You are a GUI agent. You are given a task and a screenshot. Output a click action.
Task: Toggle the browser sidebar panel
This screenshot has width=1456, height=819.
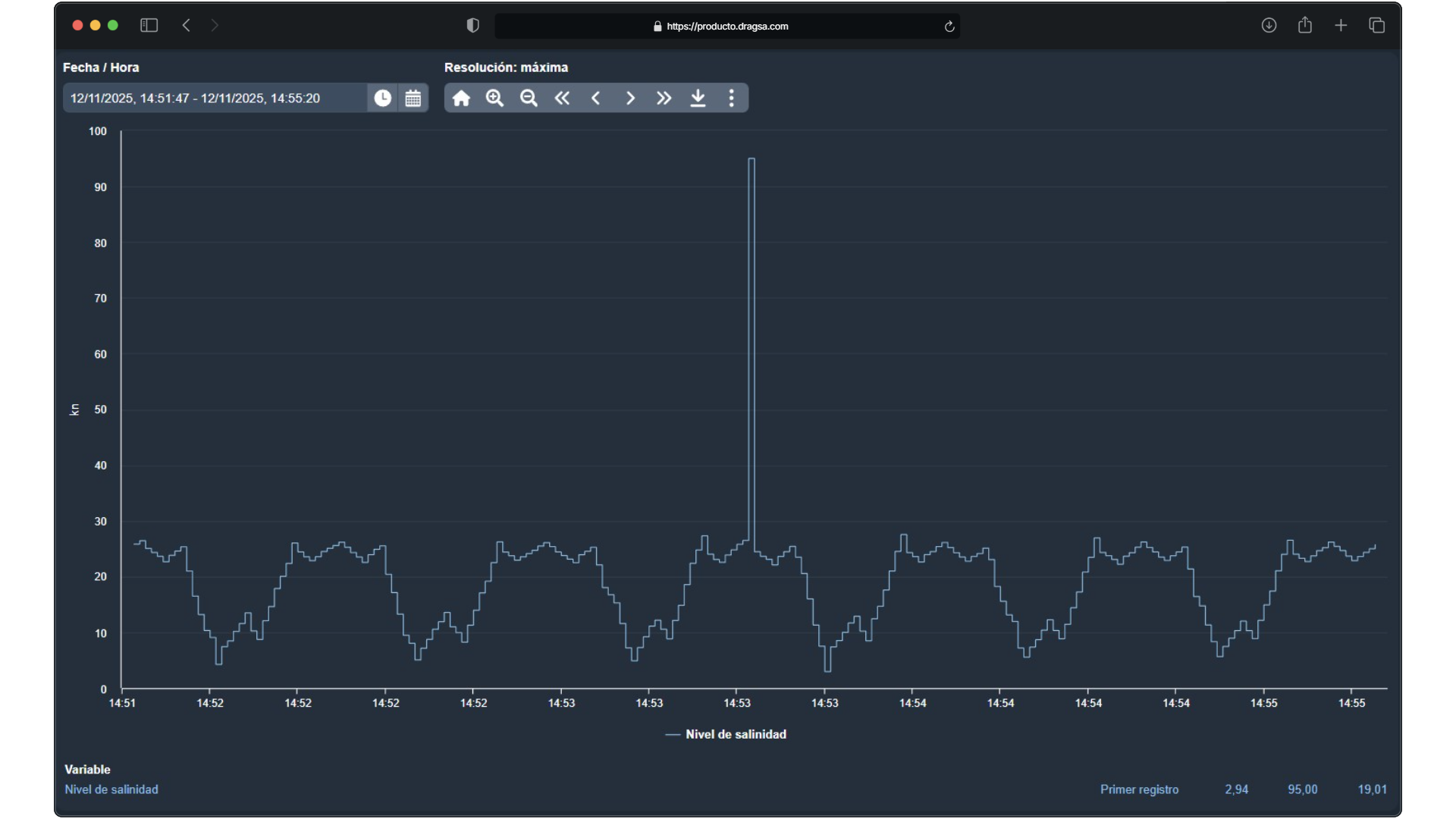coord(149,26)
